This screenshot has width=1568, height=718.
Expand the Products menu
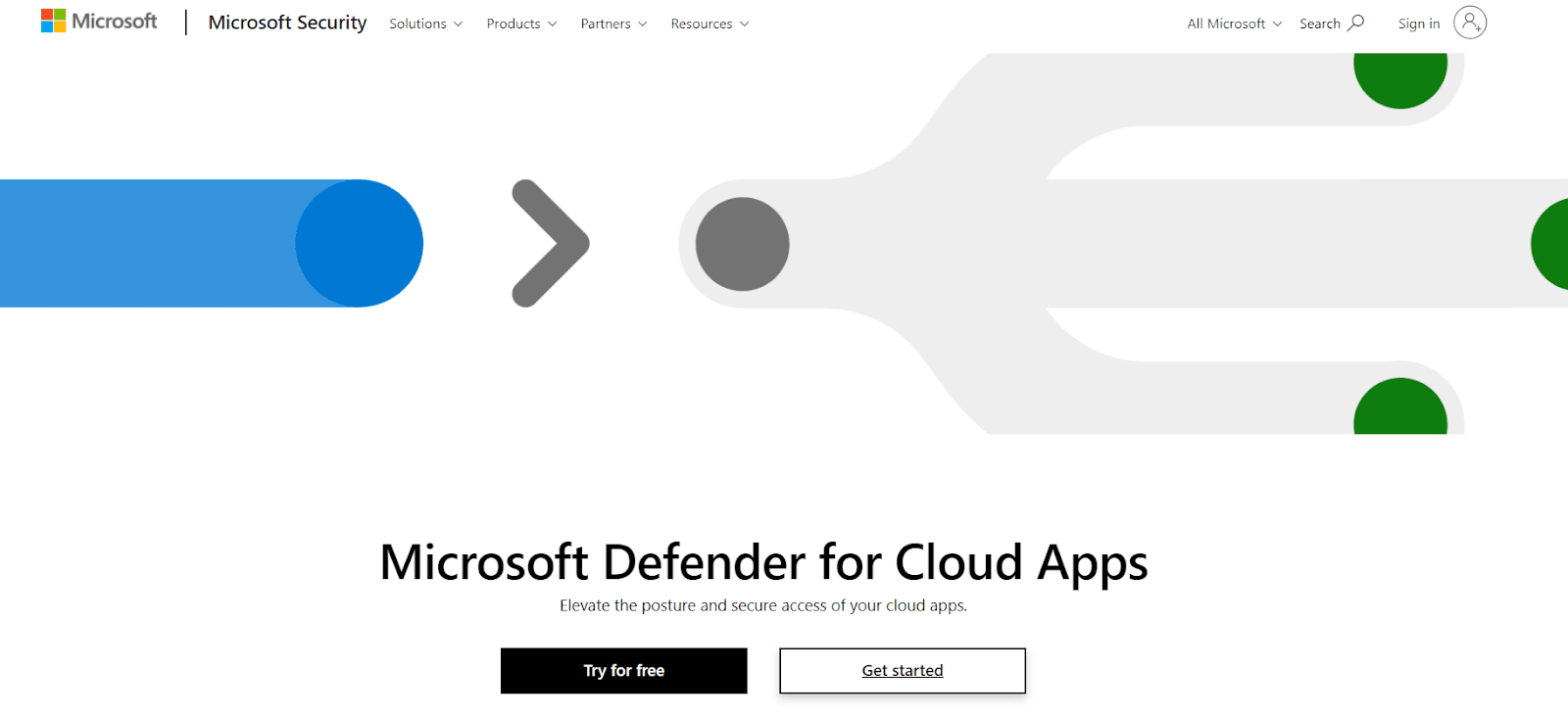(521, 24)
